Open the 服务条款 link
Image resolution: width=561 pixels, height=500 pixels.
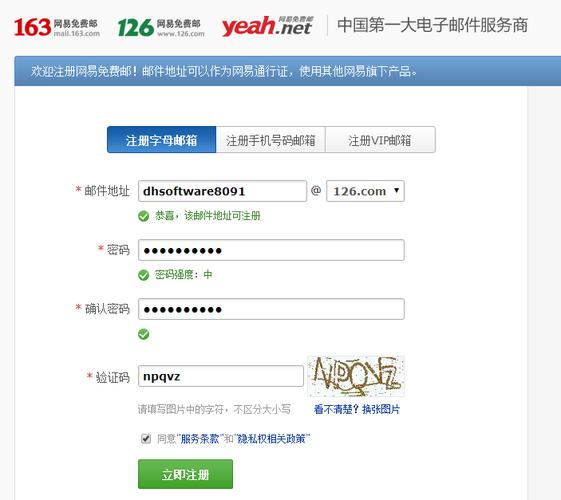[200, 438]
